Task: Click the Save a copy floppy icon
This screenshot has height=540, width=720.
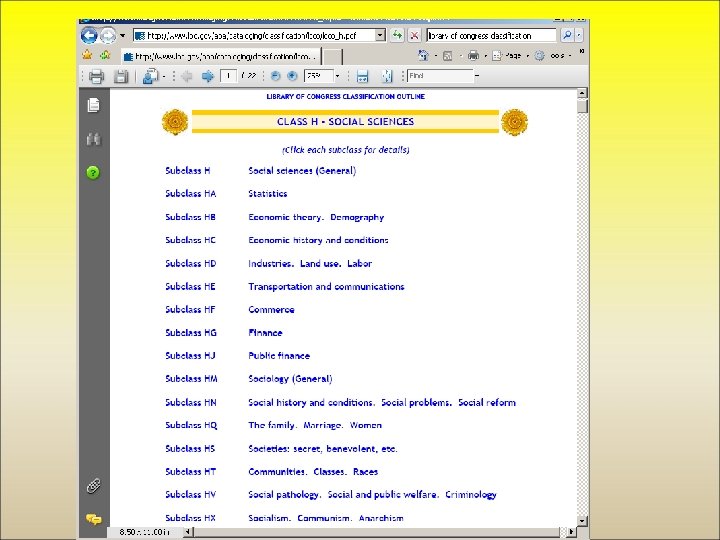Action: pos(121,76)
